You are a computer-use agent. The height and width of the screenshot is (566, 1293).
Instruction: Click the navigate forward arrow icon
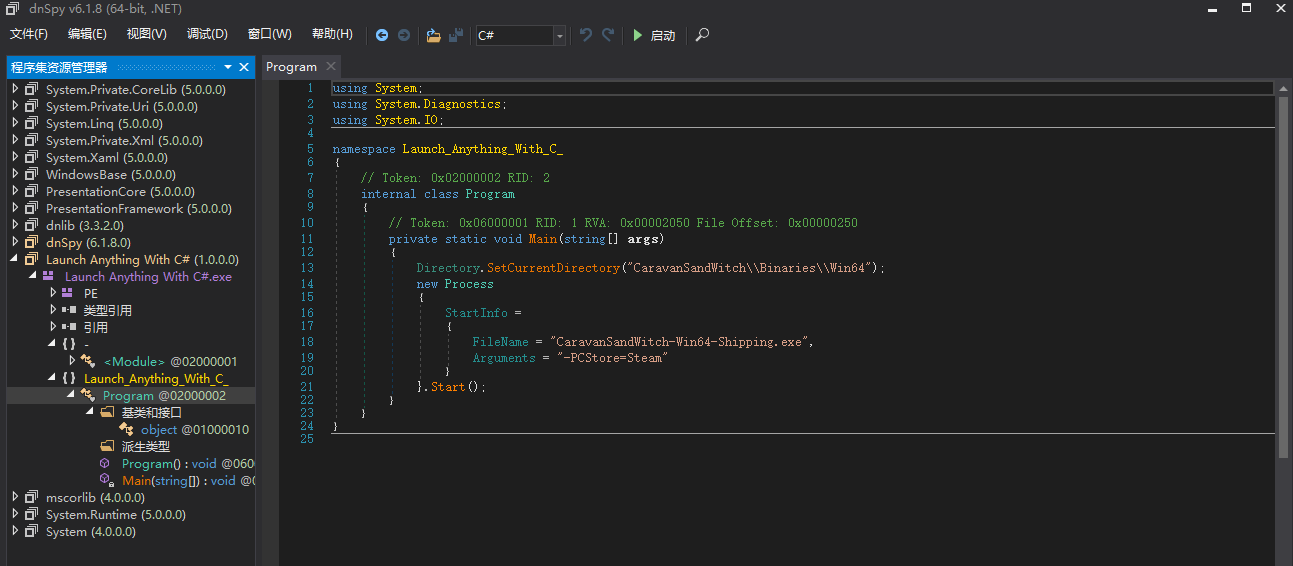404,35
